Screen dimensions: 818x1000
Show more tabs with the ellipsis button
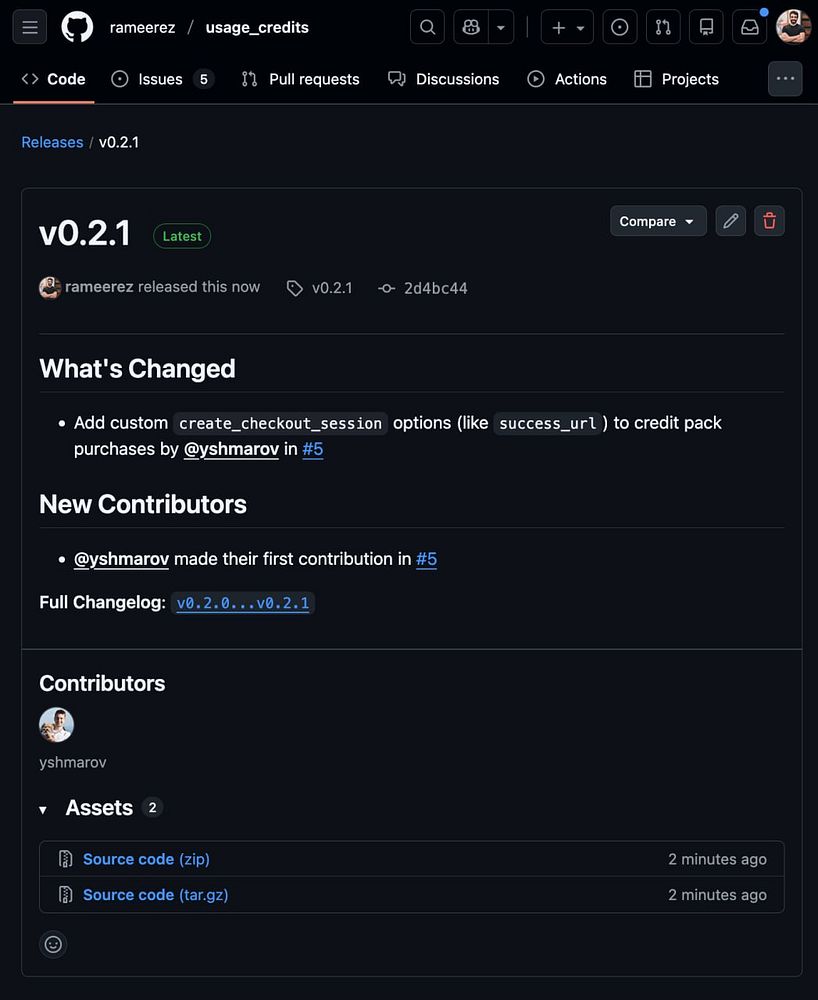tap(785, 79)
